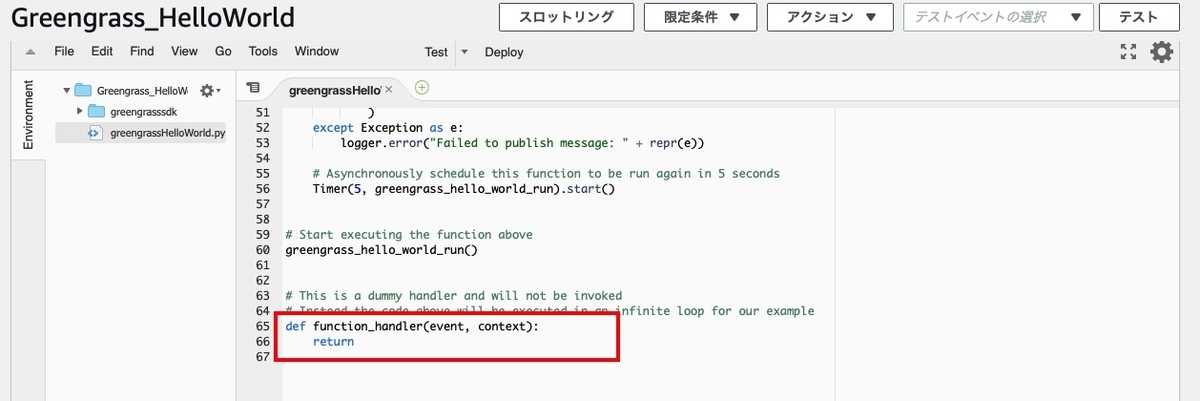
Task: Click 'greengrass_hello_world_run()' on line 60
Action: 382,250
